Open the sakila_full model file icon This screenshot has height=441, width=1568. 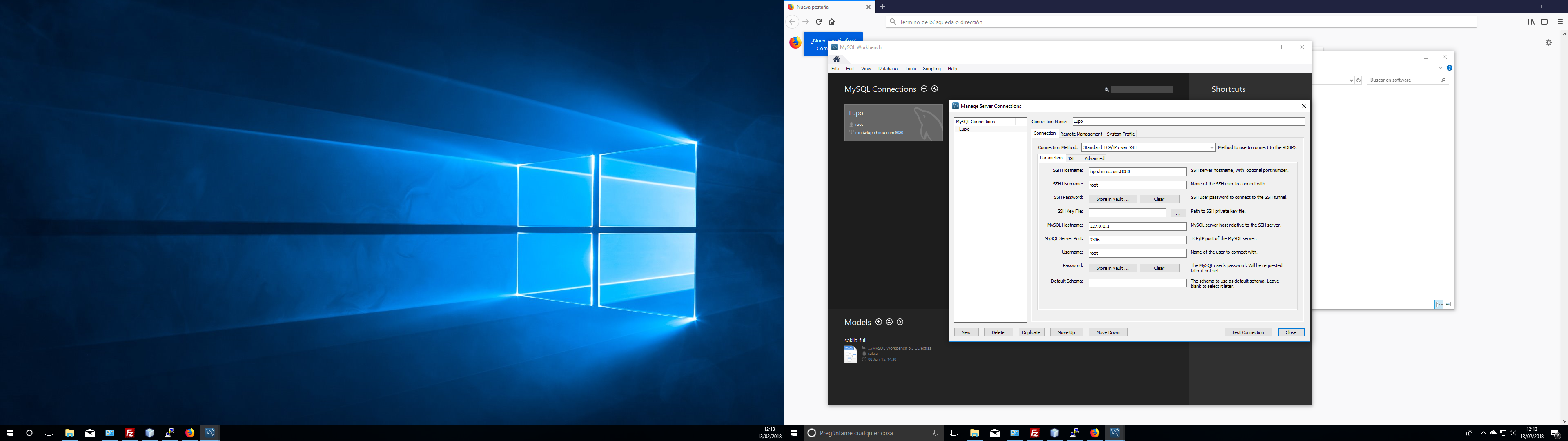(850, 354)
